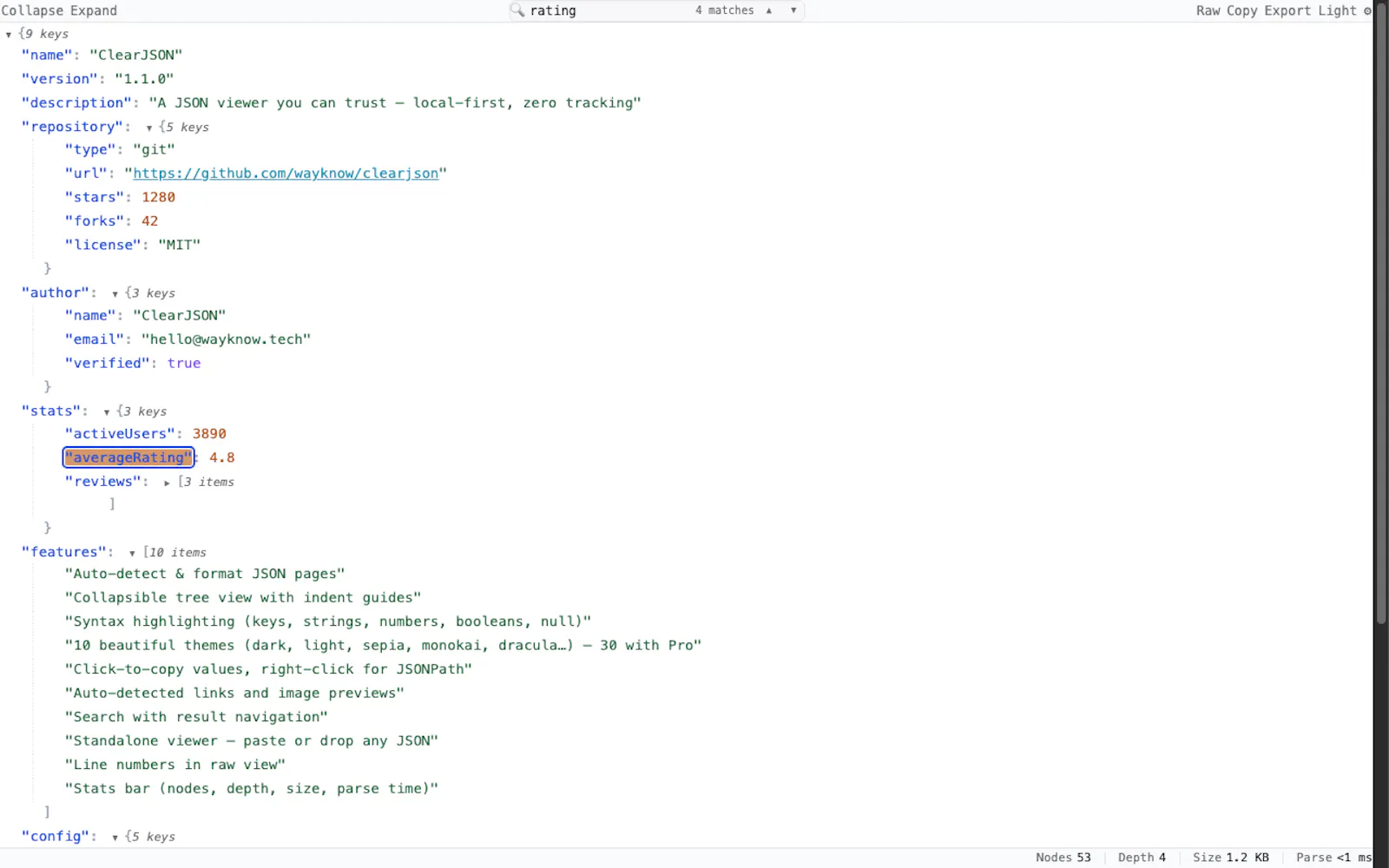Go to next search match arrow
Image resolution: width=1389 pixels, height=868 pixels.
click(x=793, y=10)
